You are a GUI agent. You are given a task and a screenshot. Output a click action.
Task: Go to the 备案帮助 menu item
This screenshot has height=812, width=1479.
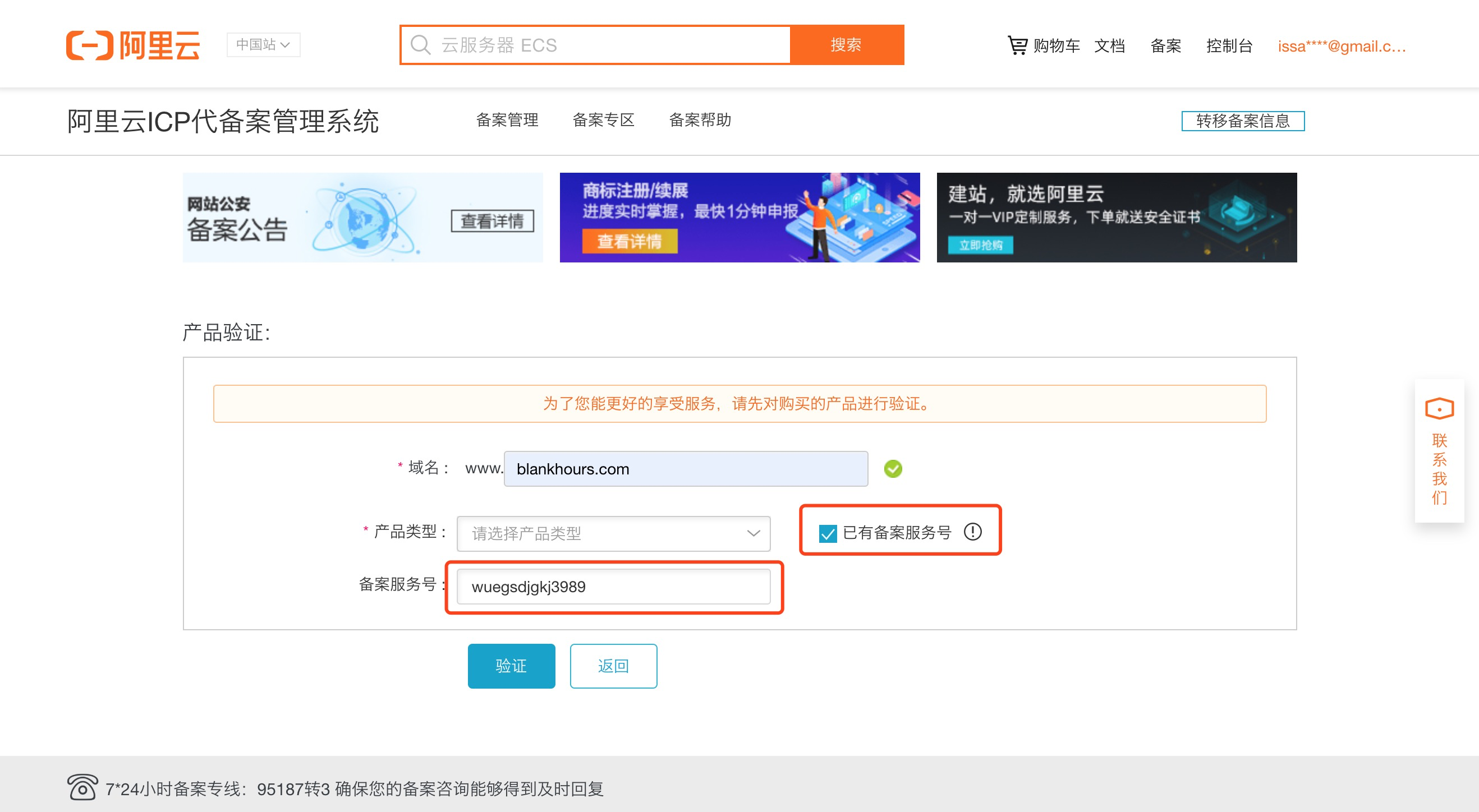point(700,120)
